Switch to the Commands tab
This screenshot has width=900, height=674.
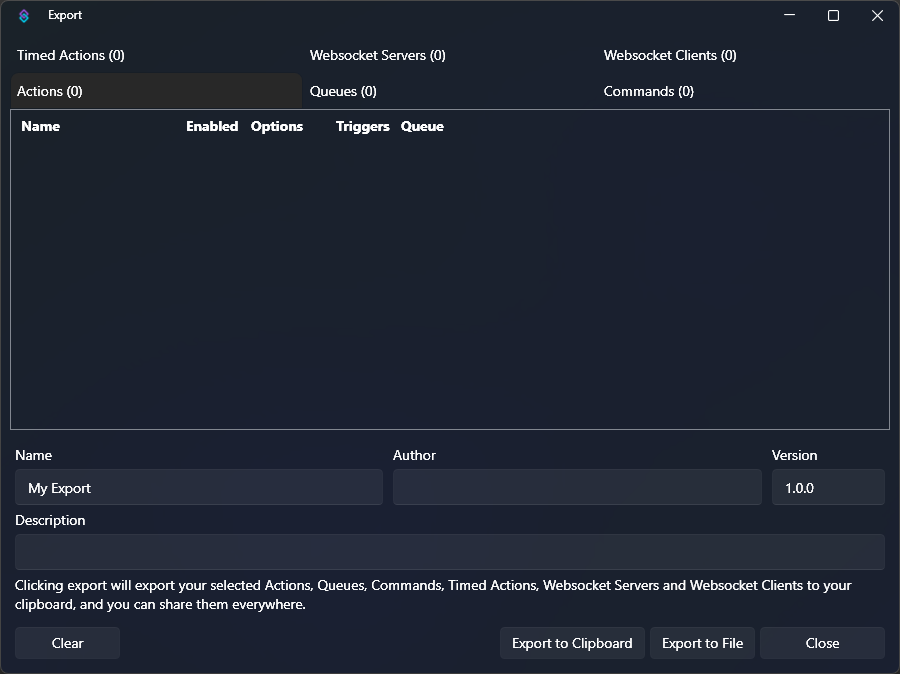tap(648, 91)
